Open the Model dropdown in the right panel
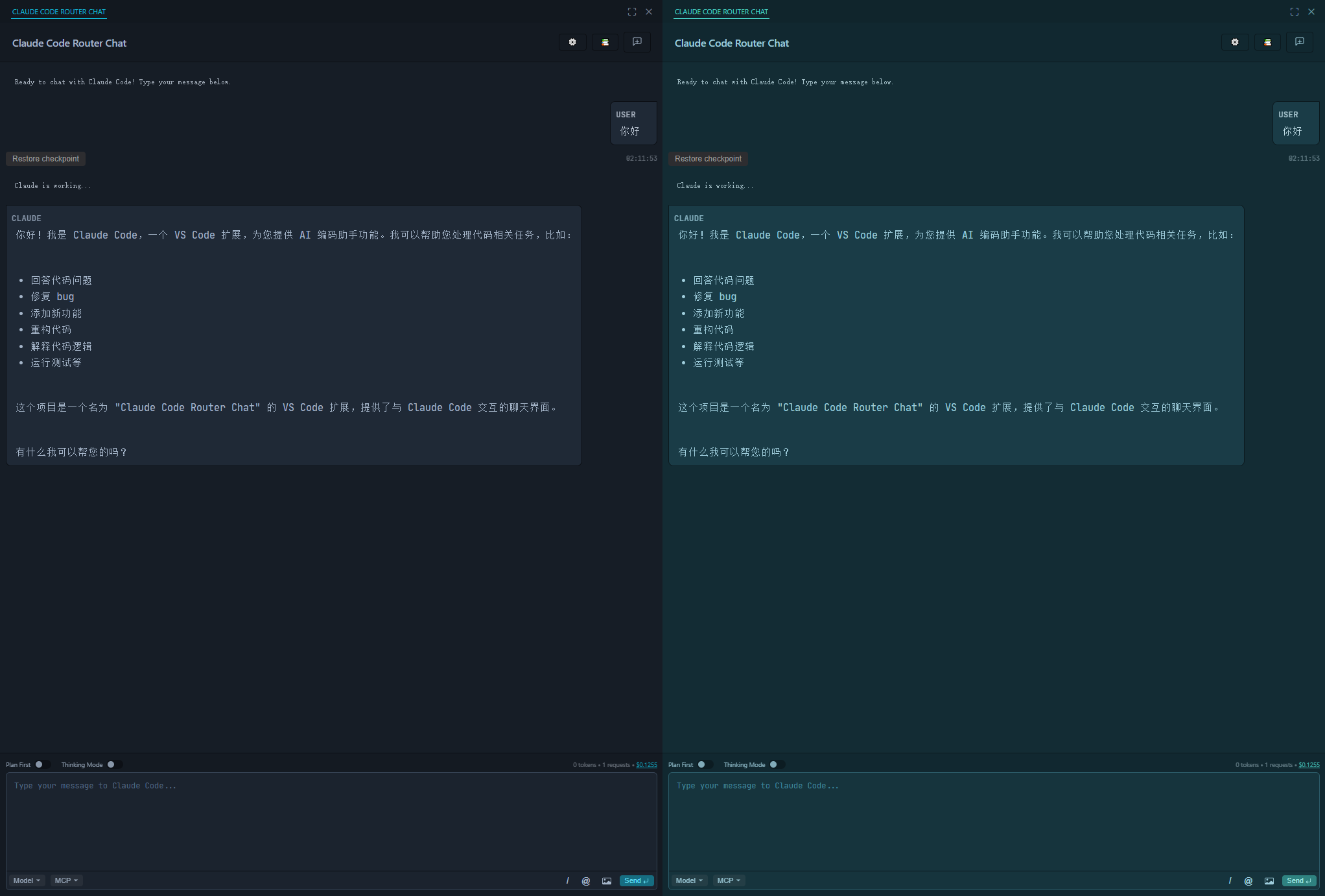The image size is (1325, 896). point(689,880)
